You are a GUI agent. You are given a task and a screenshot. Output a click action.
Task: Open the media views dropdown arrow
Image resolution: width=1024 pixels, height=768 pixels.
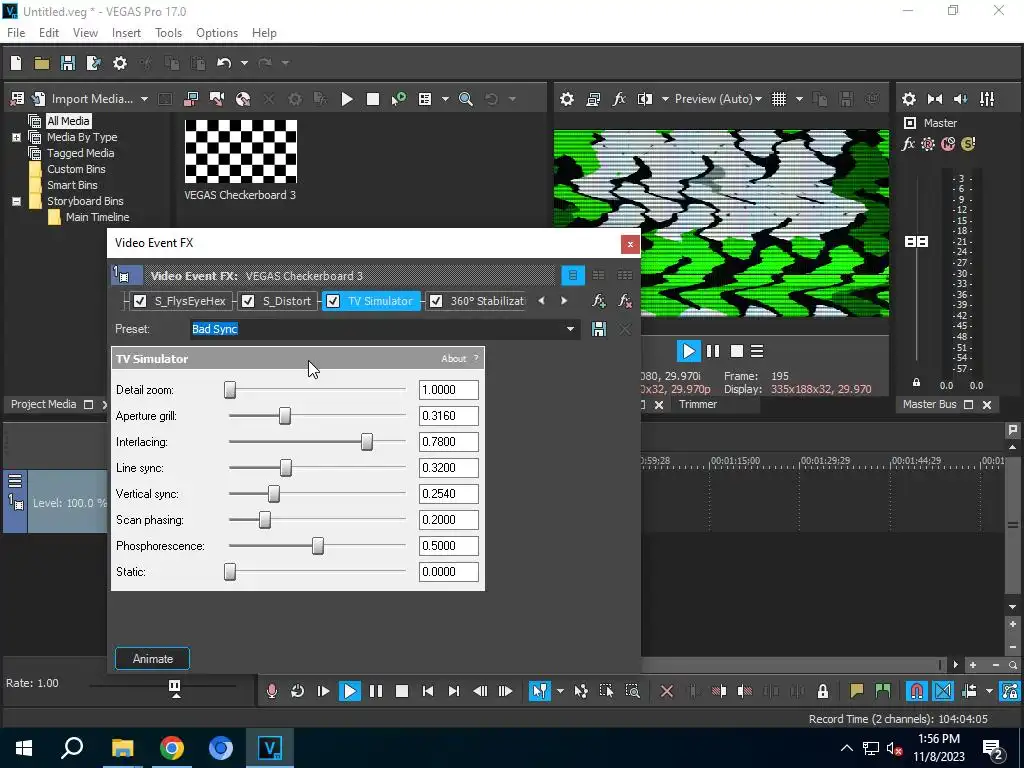[445, 99]
